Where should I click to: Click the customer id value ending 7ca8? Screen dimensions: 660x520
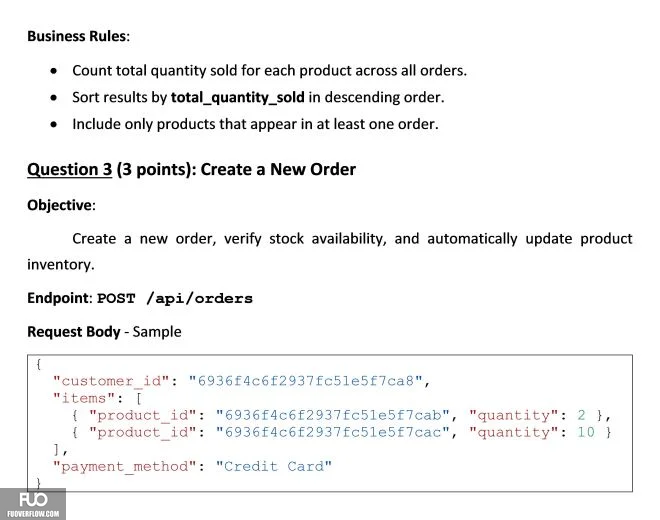coord(305,381)
